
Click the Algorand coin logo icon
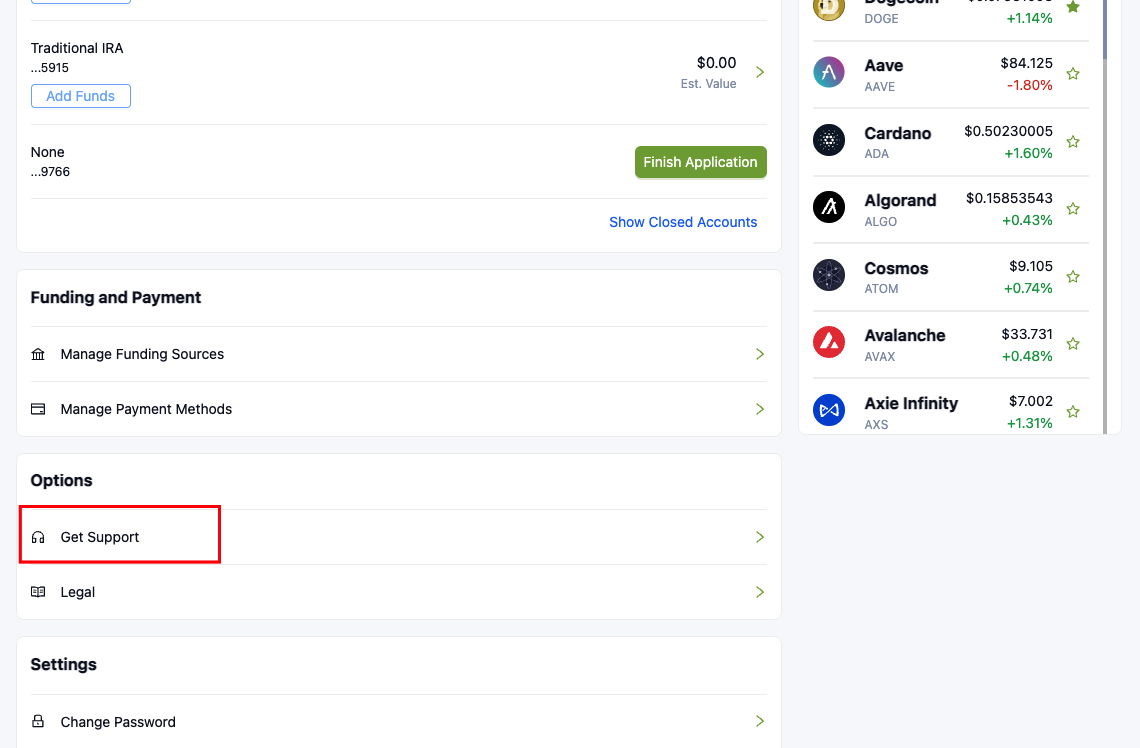coord(829,207)
